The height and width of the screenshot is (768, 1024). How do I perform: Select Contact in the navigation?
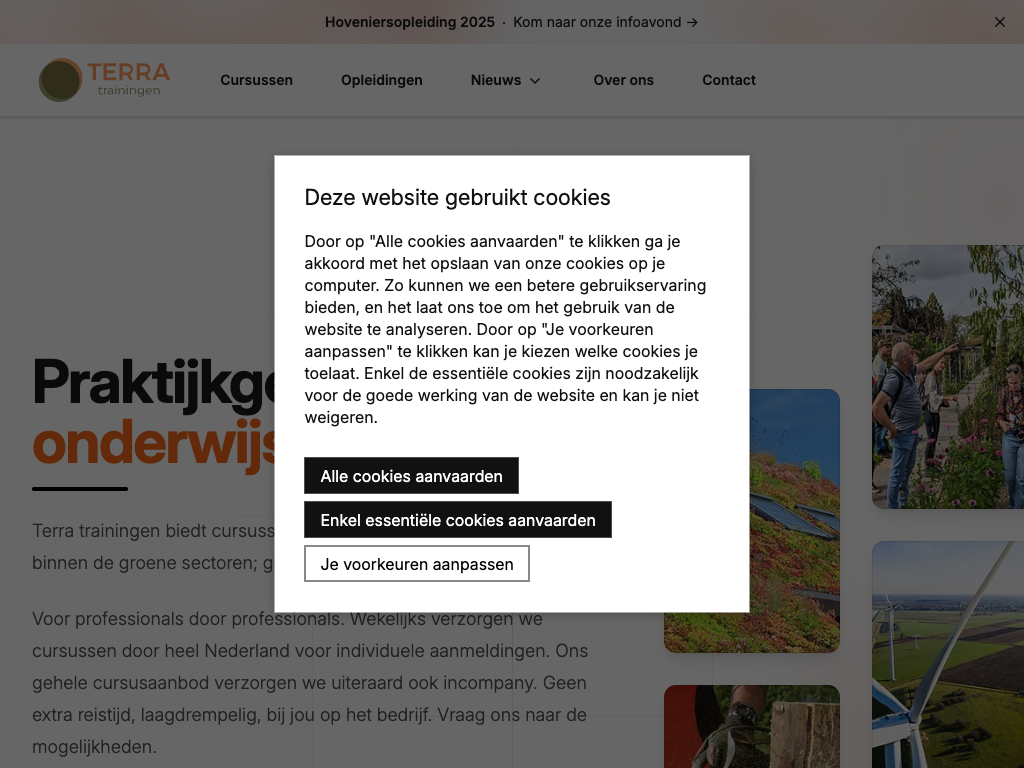click(729, 80)
